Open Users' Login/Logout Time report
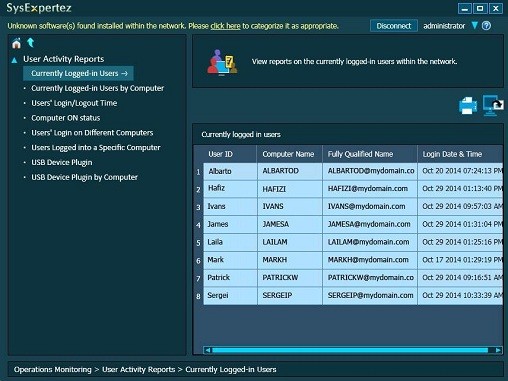 coord(74,103)
